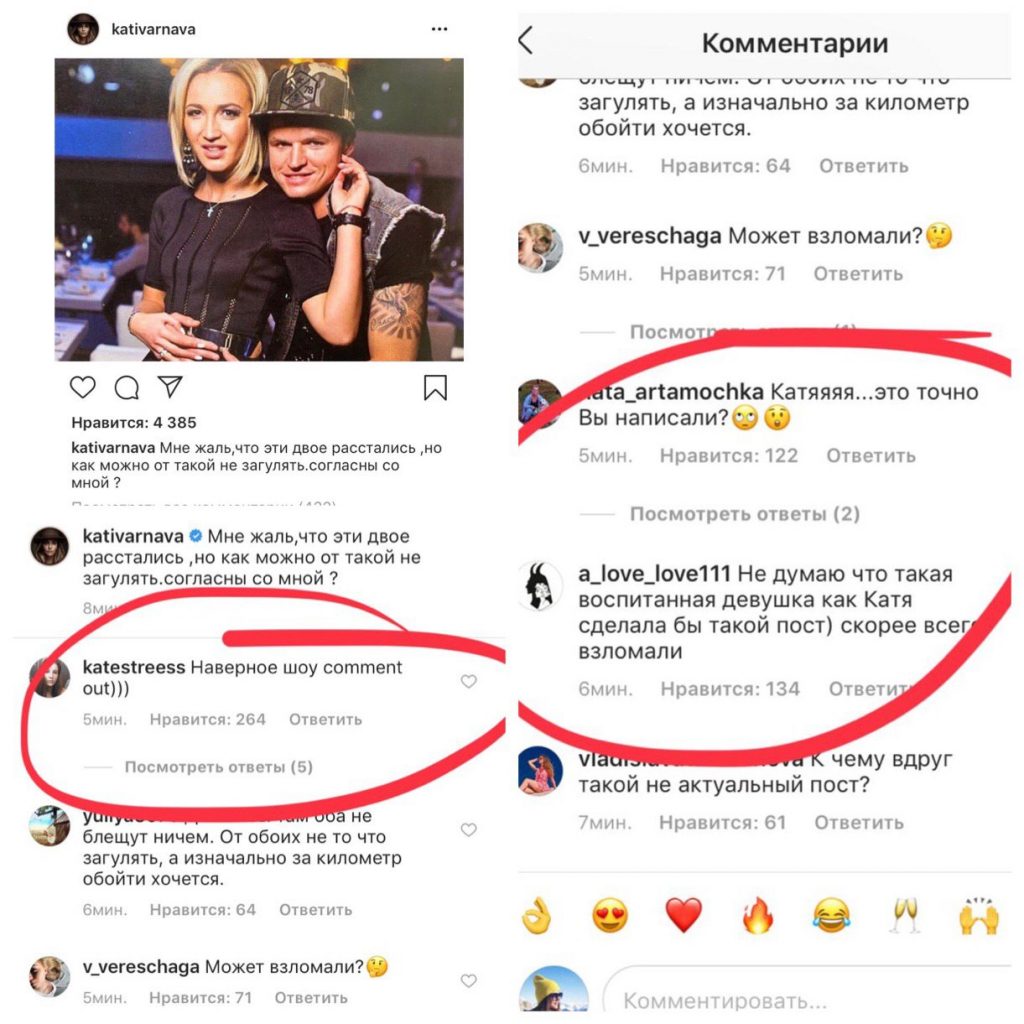Screen dimensions: 1024x1024
Task: Like the katestreess comment heart
Action: coord(468,681)
